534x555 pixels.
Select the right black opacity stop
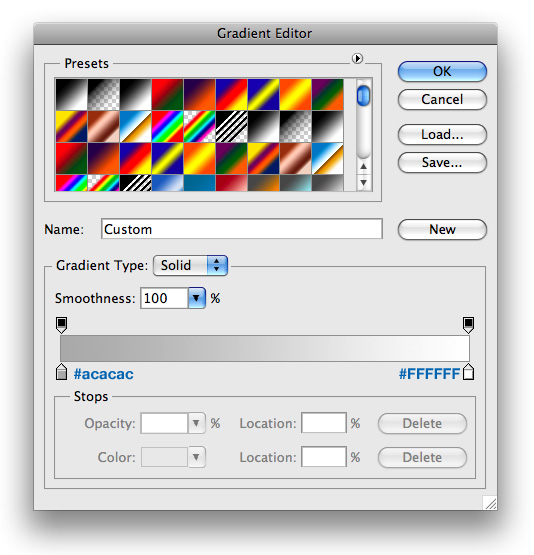coord(469,325)
